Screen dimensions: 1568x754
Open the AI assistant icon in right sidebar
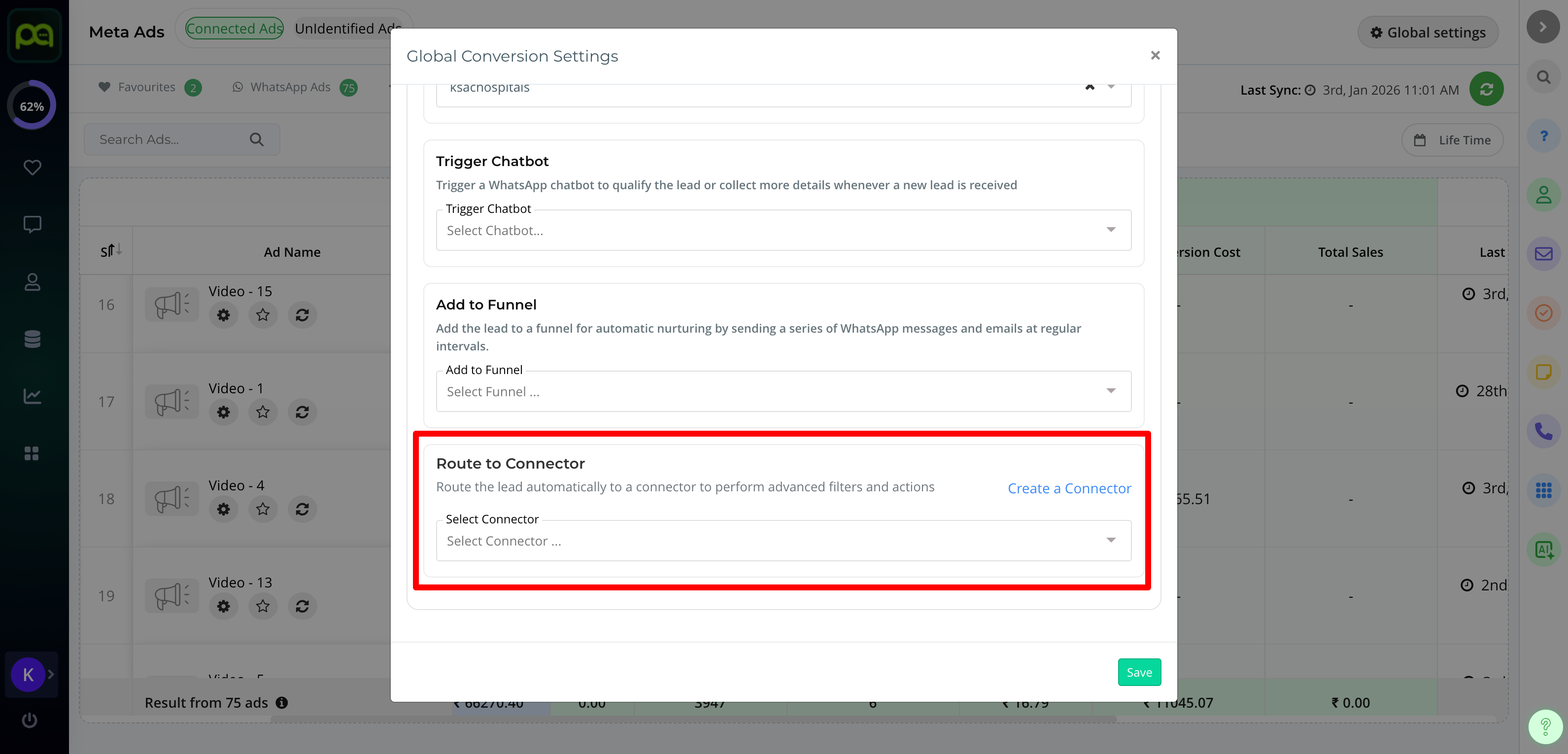(x=1543, y=549)
